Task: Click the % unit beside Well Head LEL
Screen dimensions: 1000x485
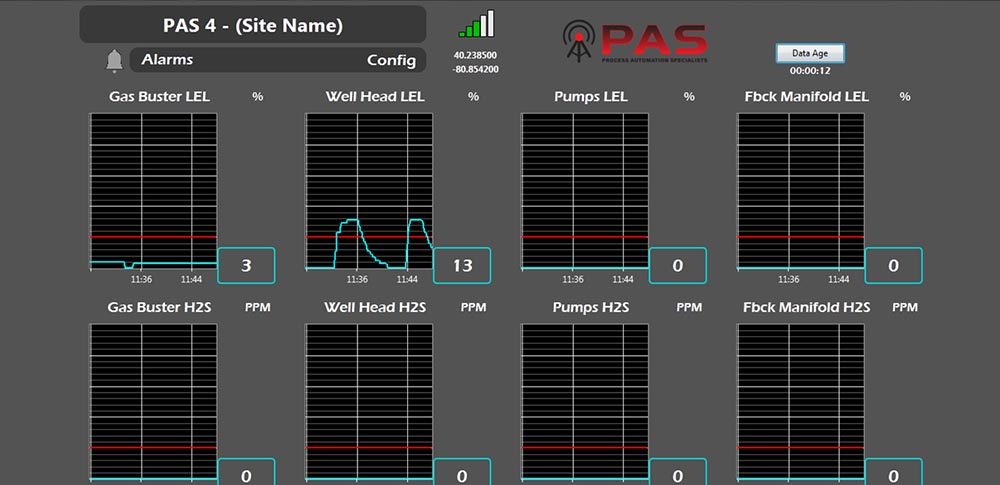Action: pos(473,97)
